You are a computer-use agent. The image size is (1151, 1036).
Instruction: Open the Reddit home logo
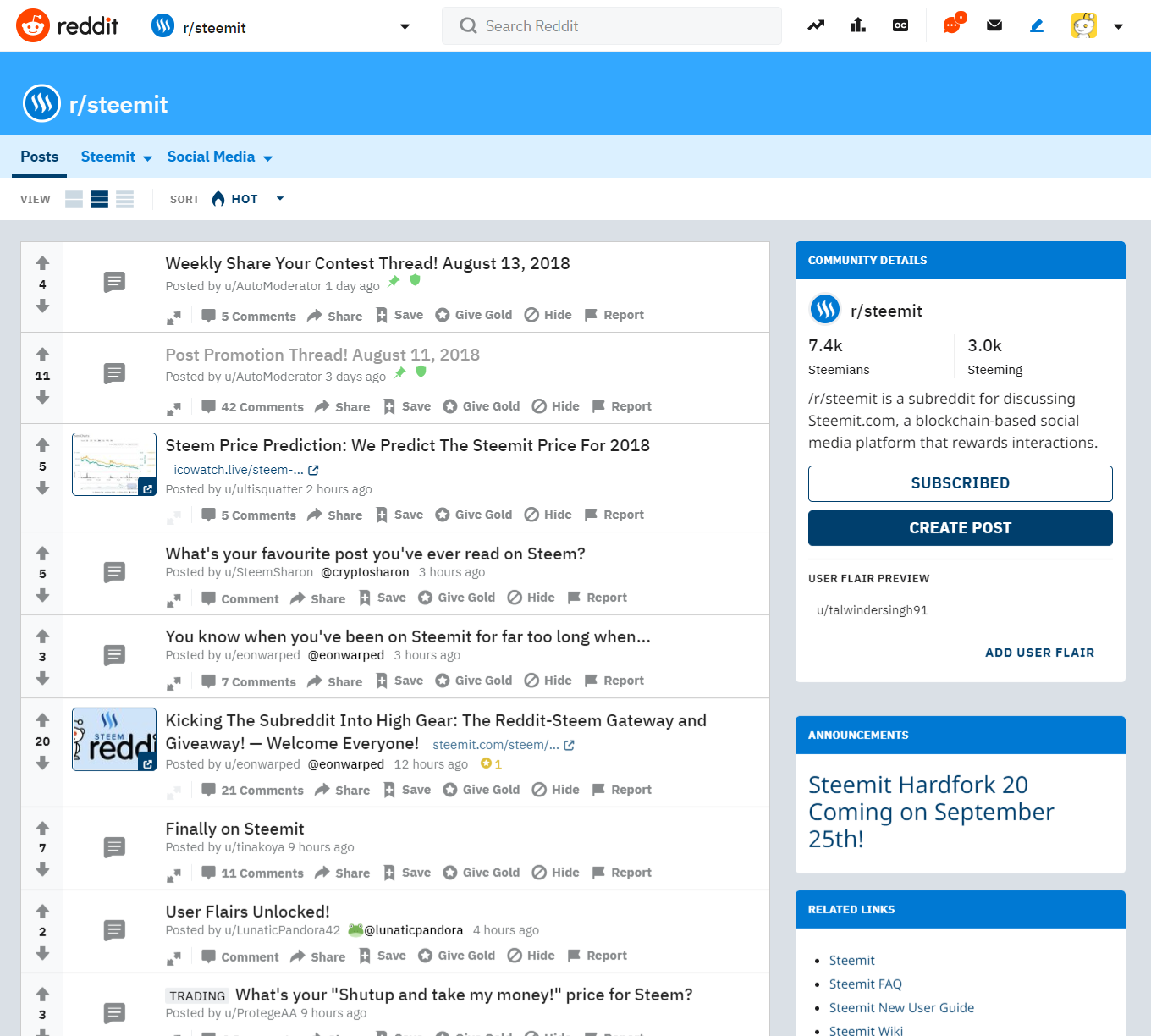click(x=68, y=26)
